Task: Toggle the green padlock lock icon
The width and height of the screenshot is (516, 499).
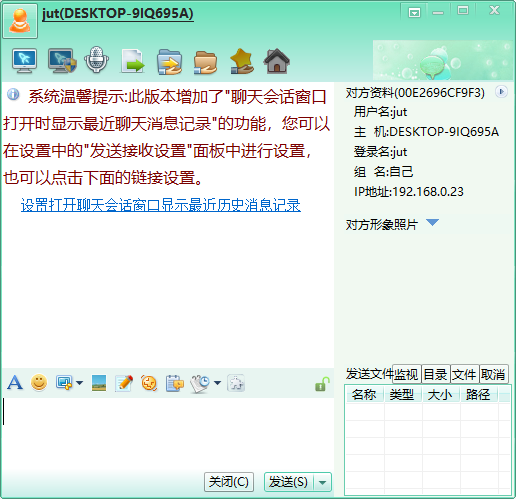Action: [x=322, y=384]
